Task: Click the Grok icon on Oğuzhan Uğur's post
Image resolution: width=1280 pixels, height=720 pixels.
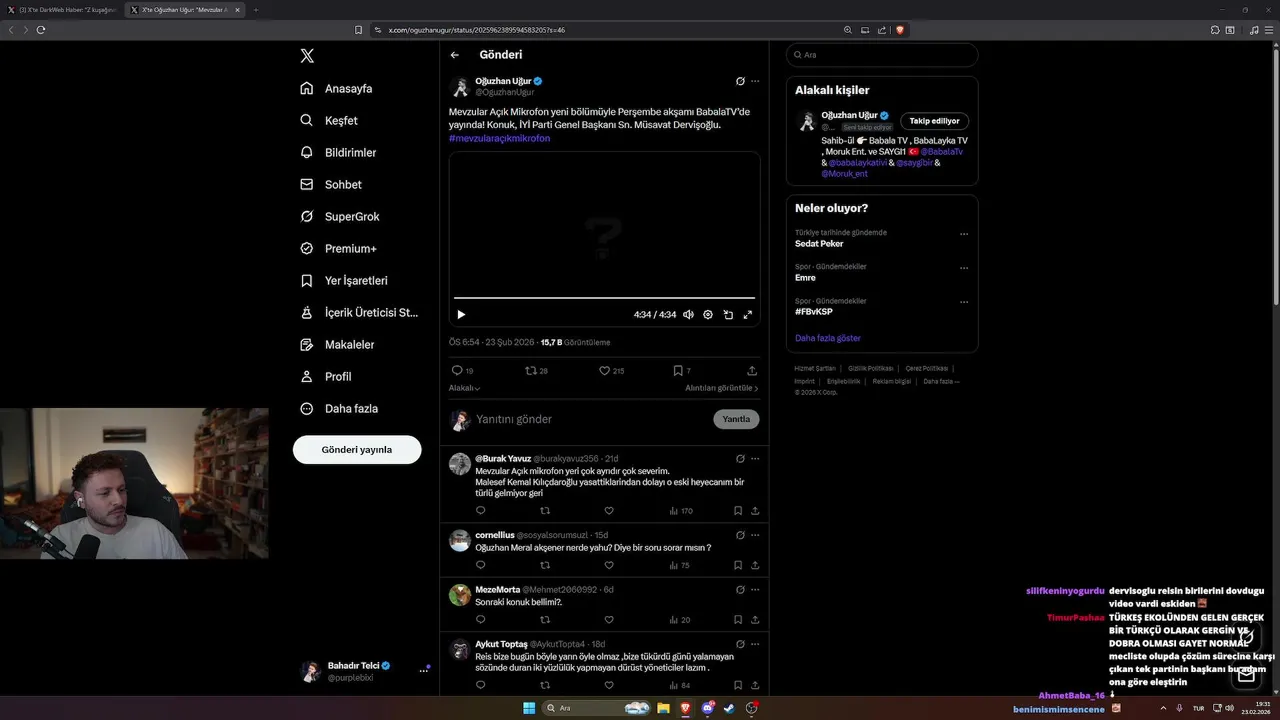Action: 740,81
